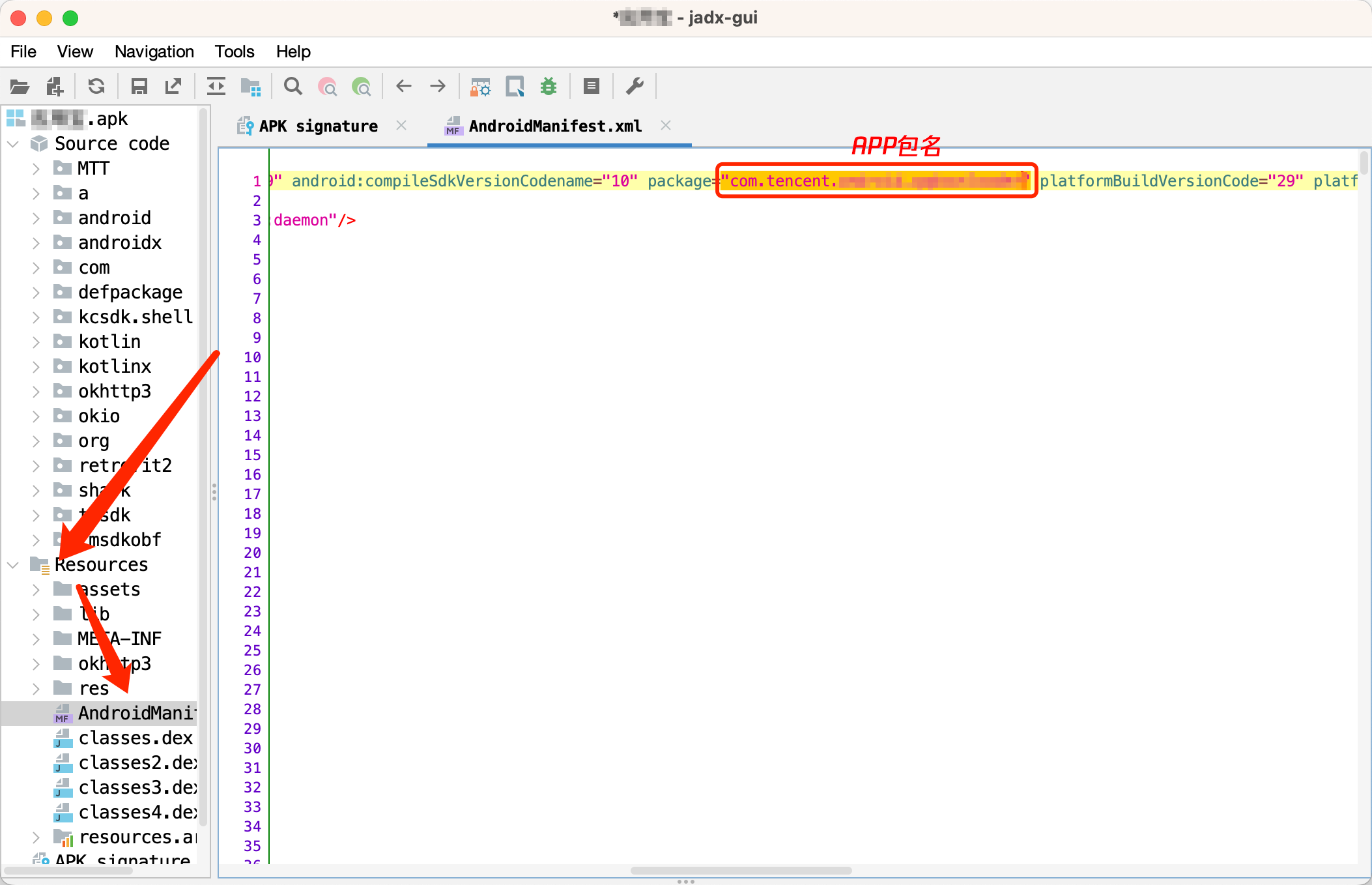Open the debugger via green bug icon

pos(549,86)
